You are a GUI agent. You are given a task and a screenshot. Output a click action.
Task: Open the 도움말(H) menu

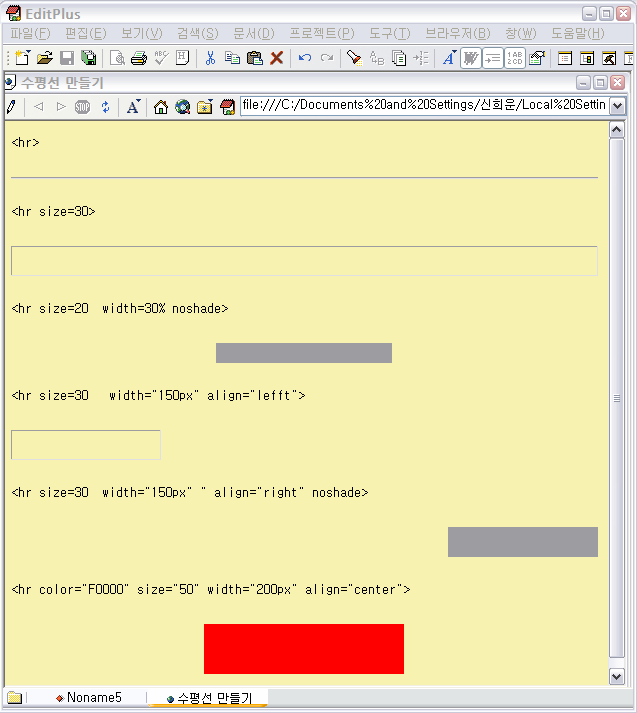point(578,34)
